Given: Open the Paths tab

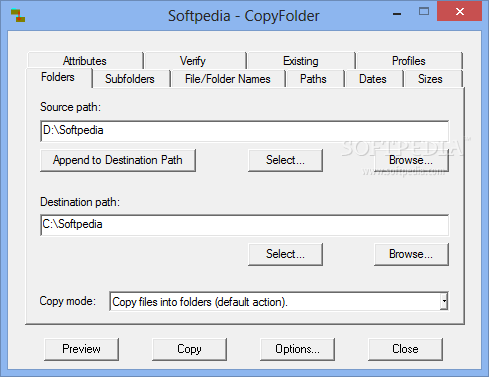Looking at the screenshot, I should (x=314, y=79).
